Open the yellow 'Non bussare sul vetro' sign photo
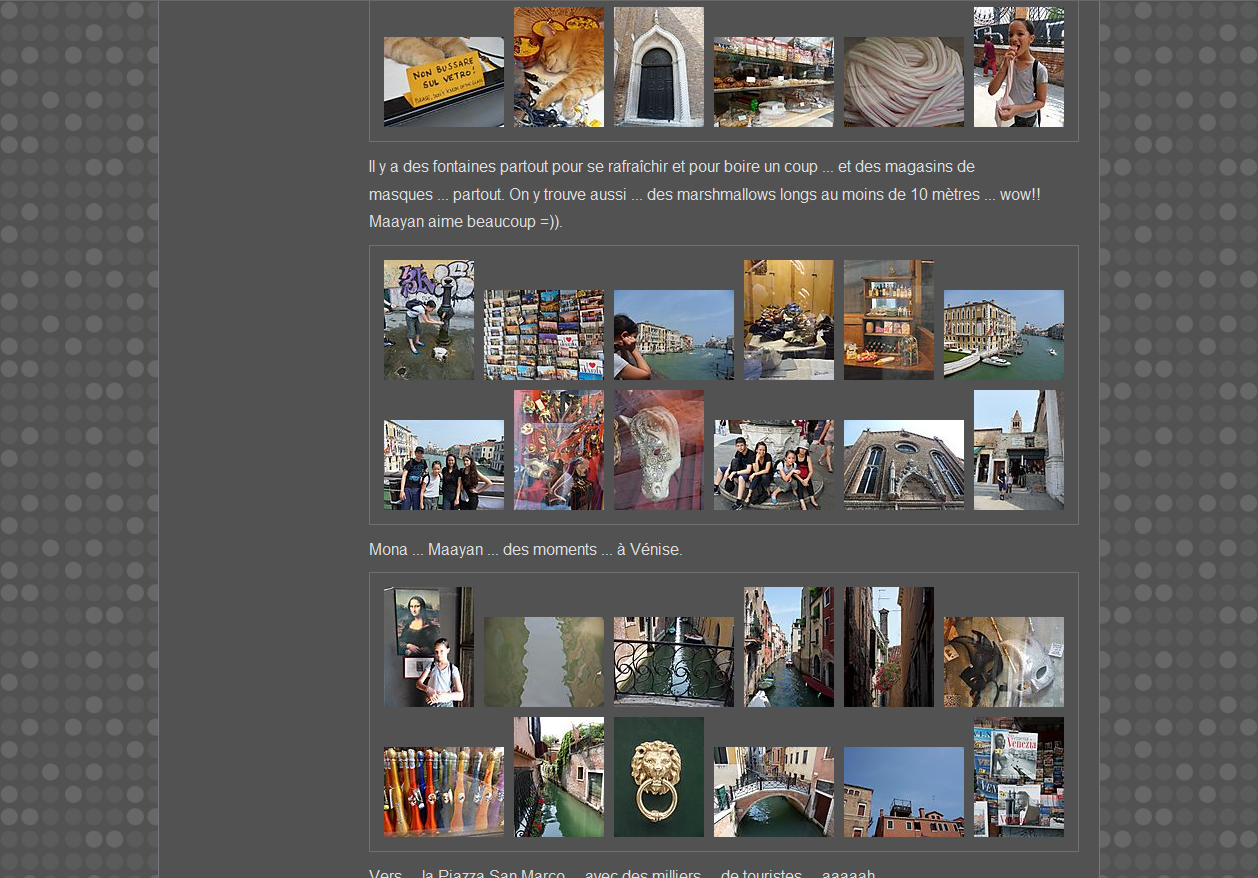The width and height of the screenshot is (1258, 878). (443, 82)
